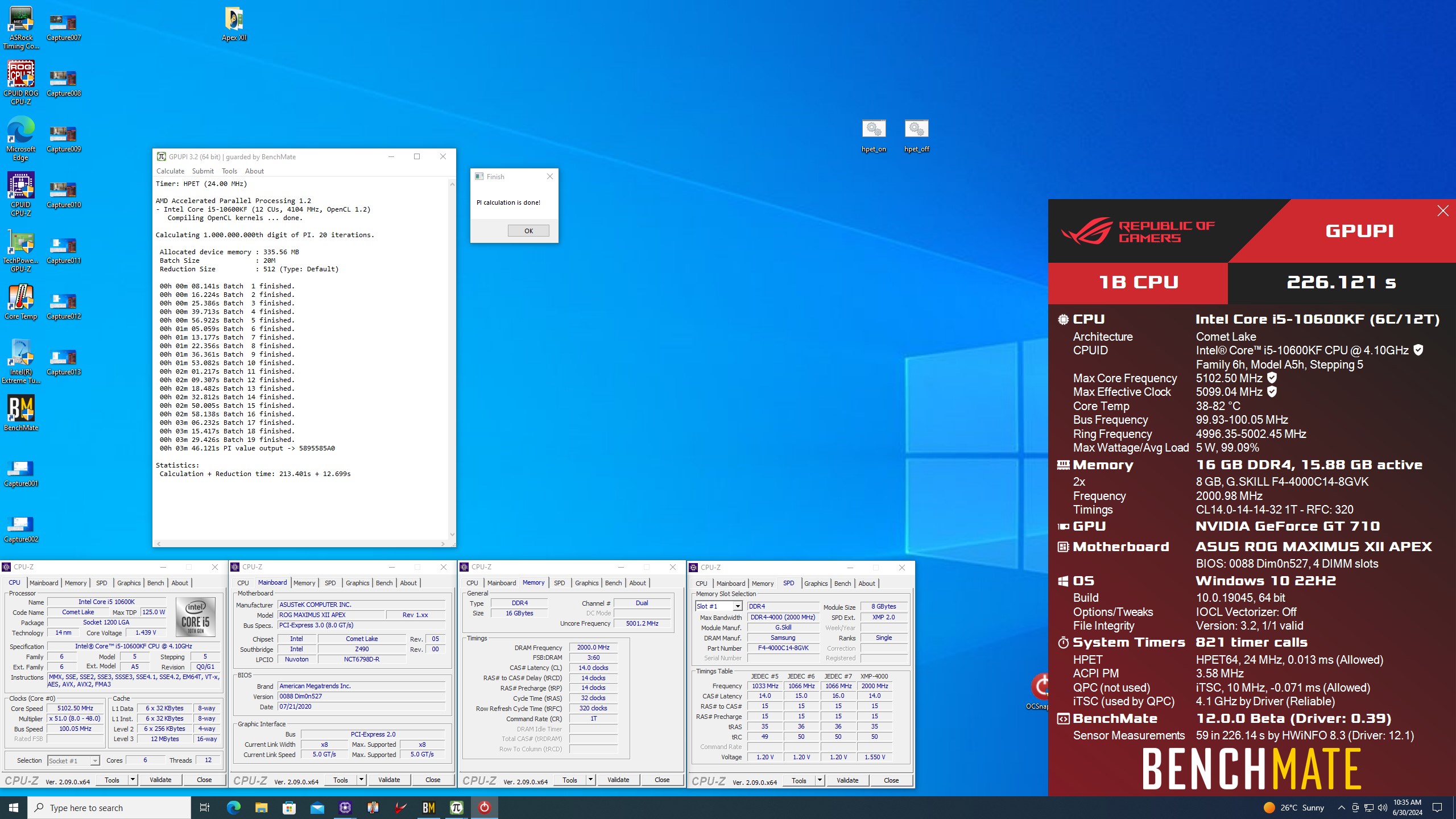Open ASRock Timing Configurator desktop icon
Viewport: 1456px width, 819px height.
21,27
